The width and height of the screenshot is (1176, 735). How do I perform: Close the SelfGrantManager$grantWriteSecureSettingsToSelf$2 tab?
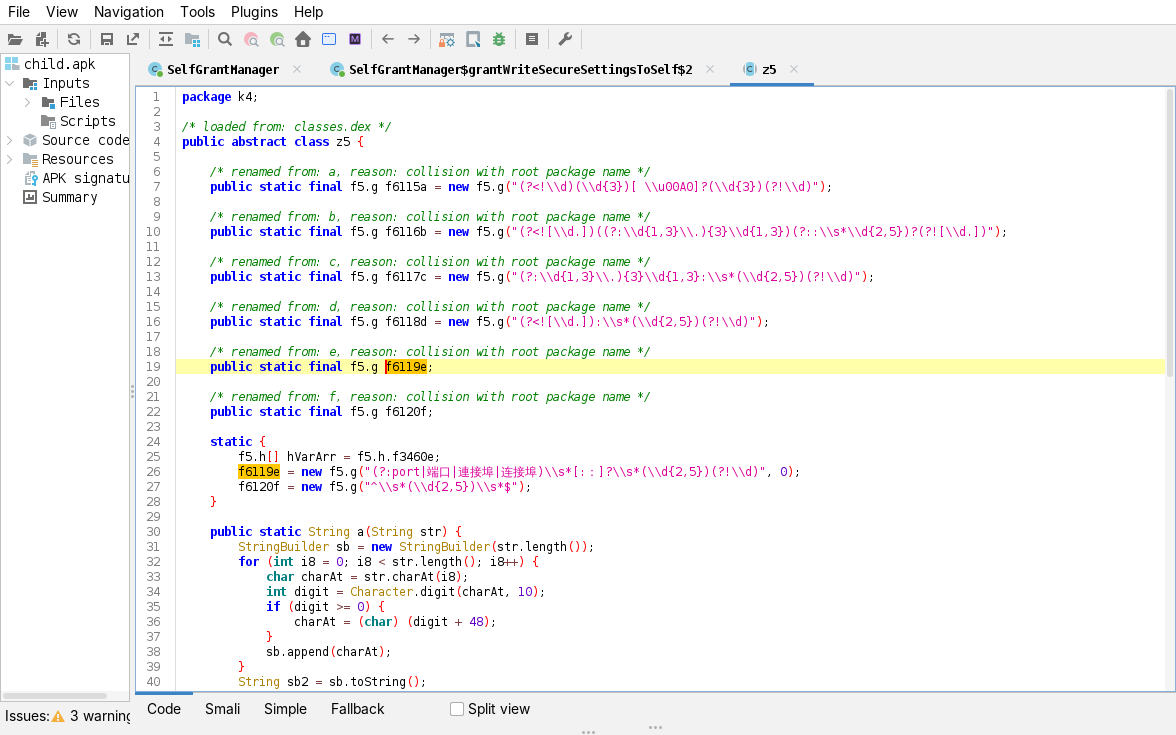pyautogui.click(x=710, y=69)
